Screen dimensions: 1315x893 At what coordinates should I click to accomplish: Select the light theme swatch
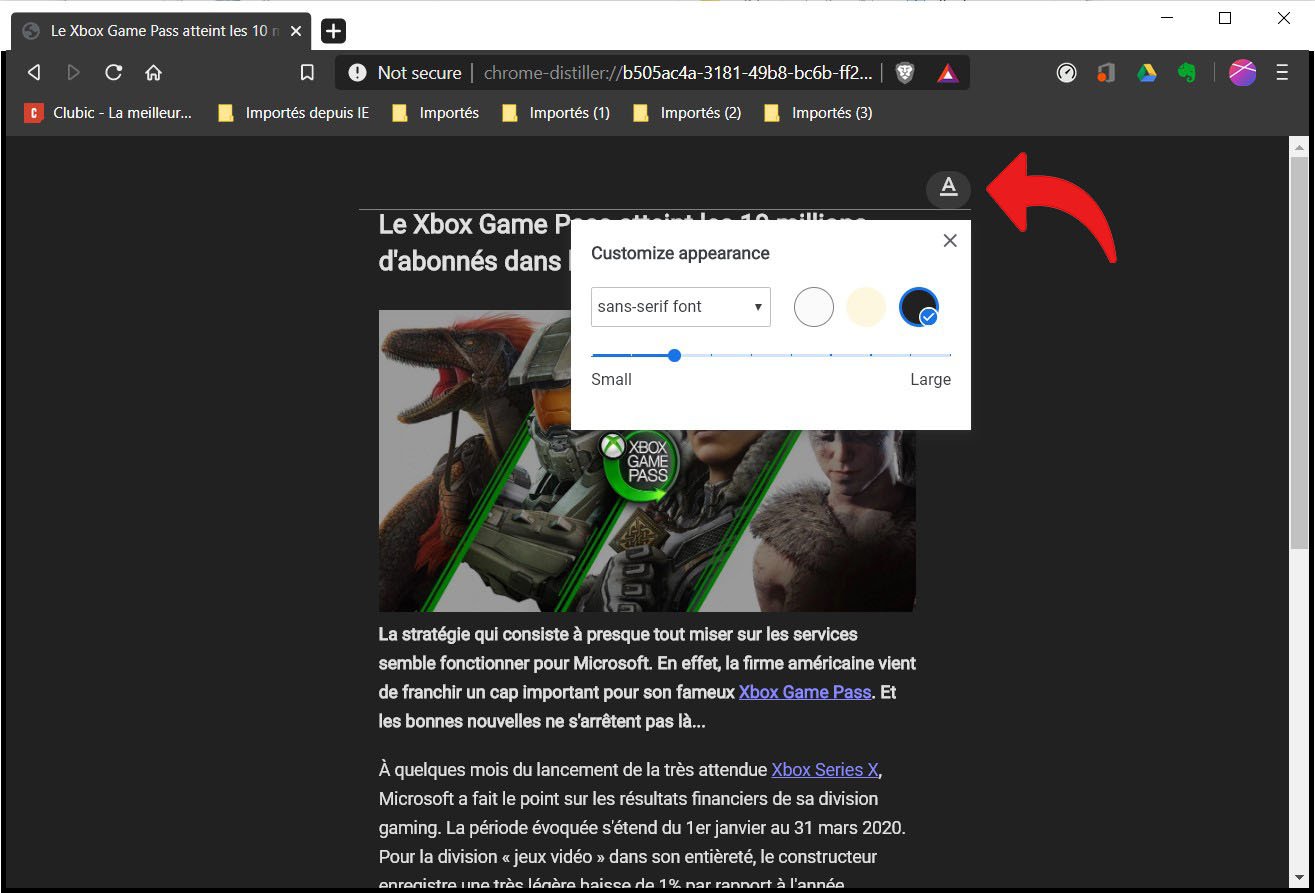pos(813,307)
